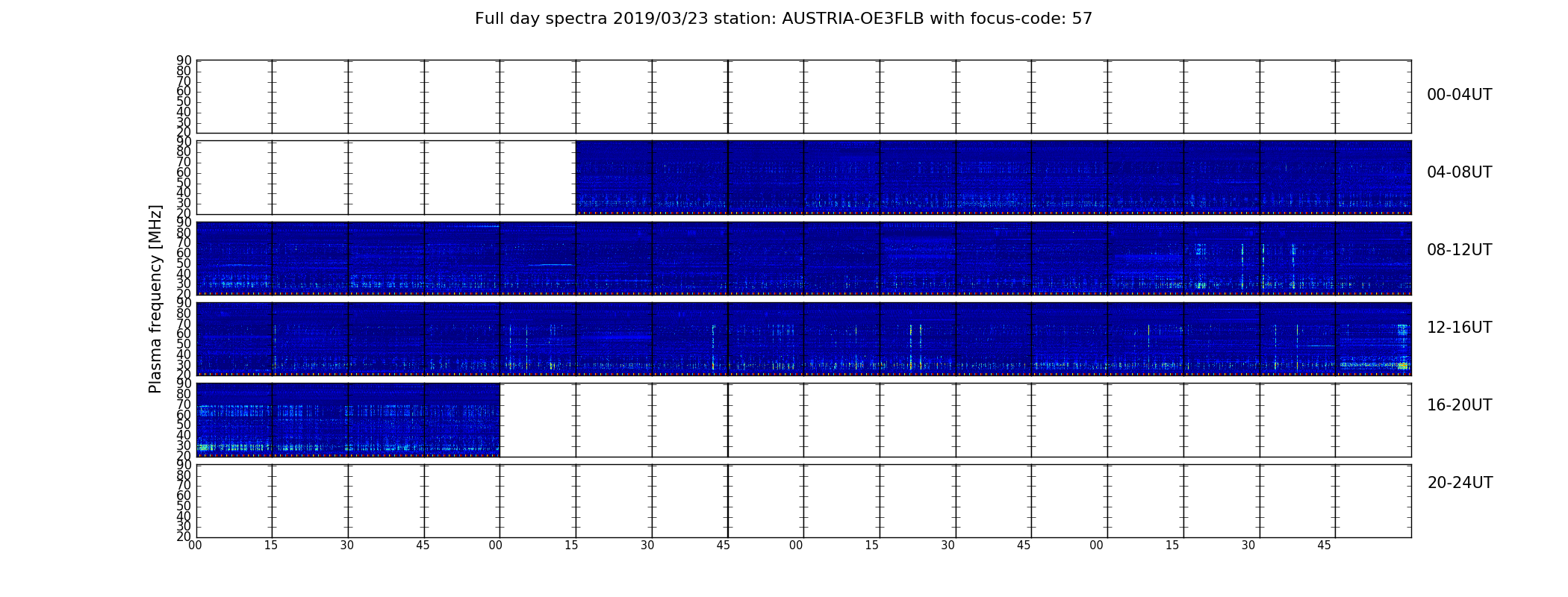
Task: Select the 04-08UT row label
Action: coord(1459,172)
